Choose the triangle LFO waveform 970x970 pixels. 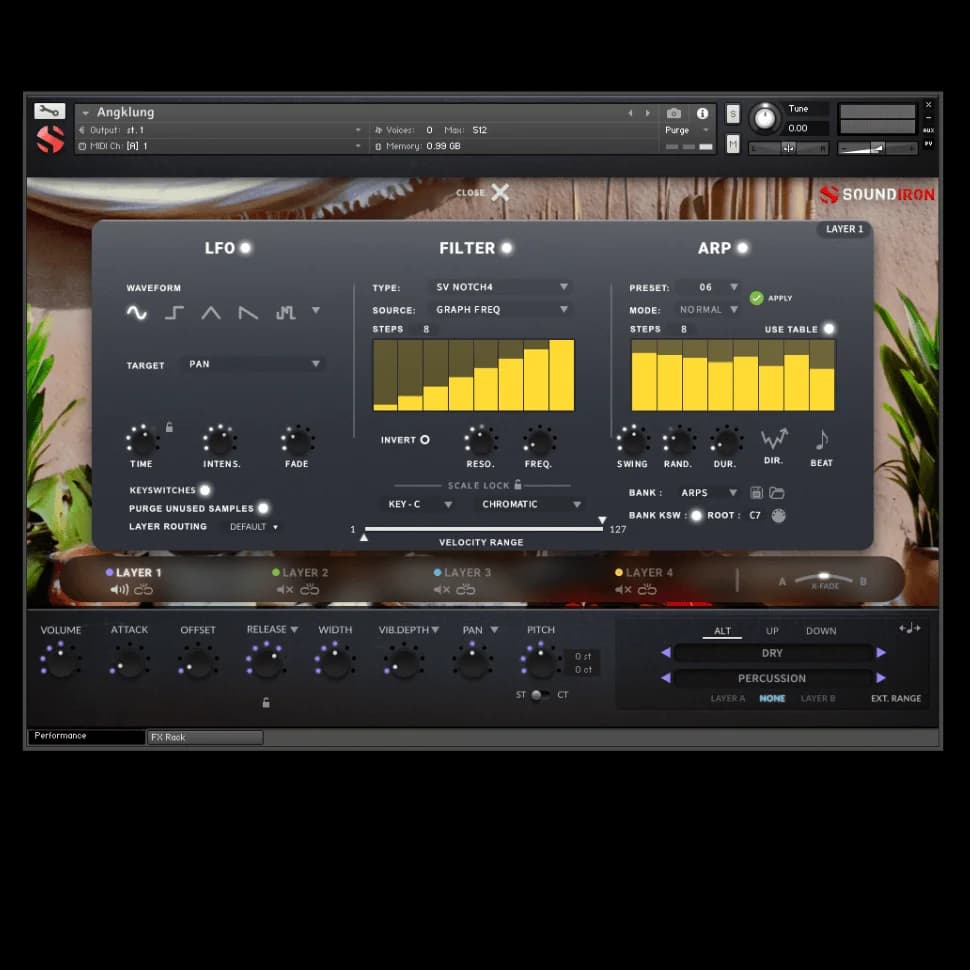click(x=211, y=313)
